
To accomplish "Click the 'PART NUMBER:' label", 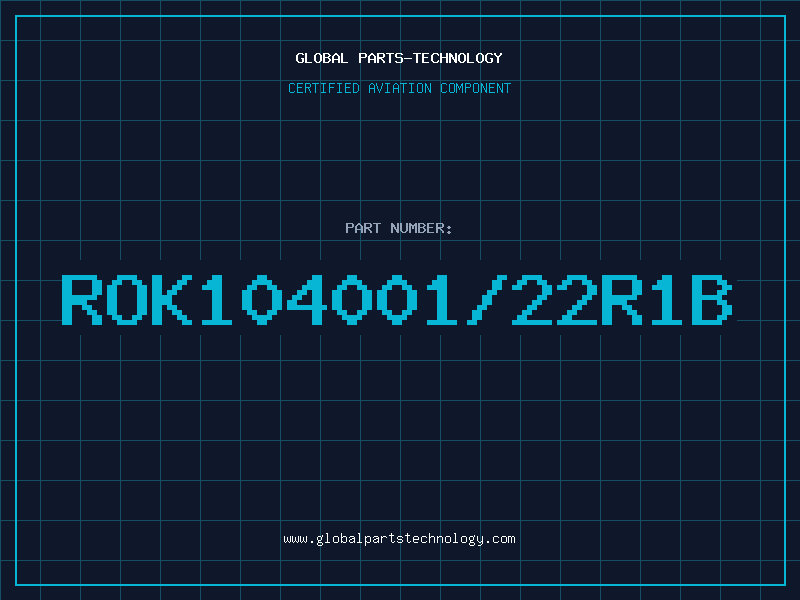I will click(399, 228).
